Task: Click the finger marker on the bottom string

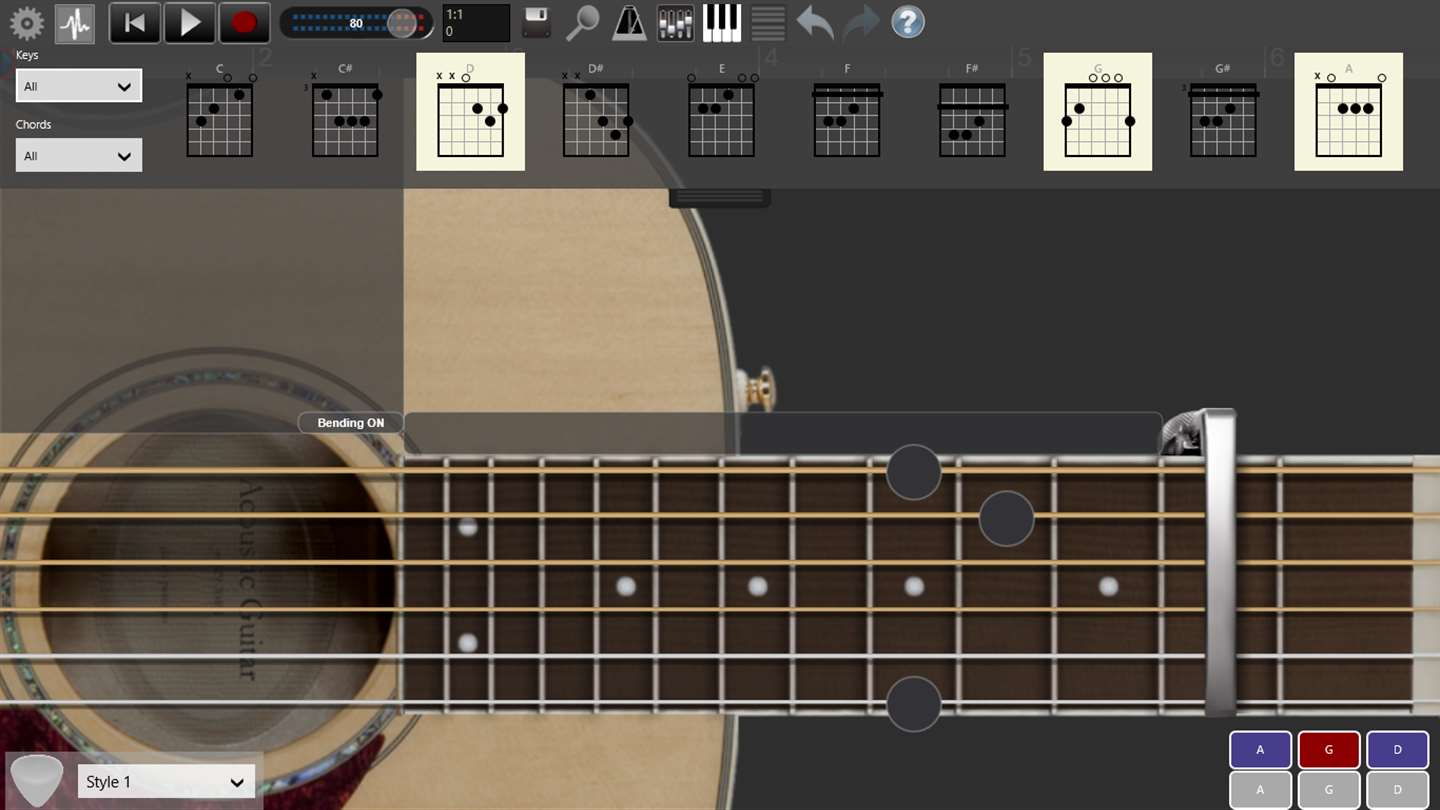Action: tap(914, 704)
